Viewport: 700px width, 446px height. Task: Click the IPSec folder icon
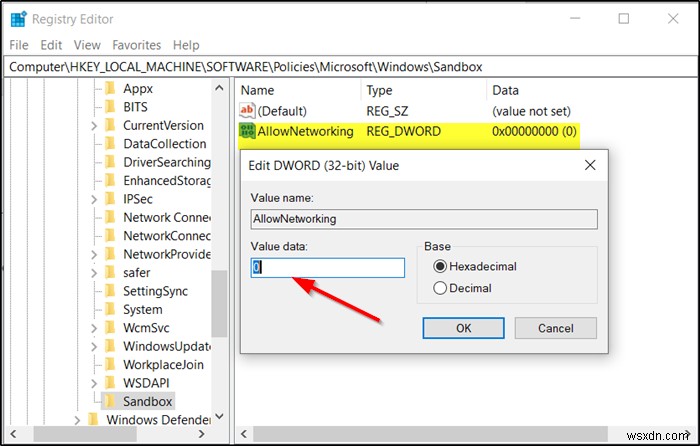110,199
